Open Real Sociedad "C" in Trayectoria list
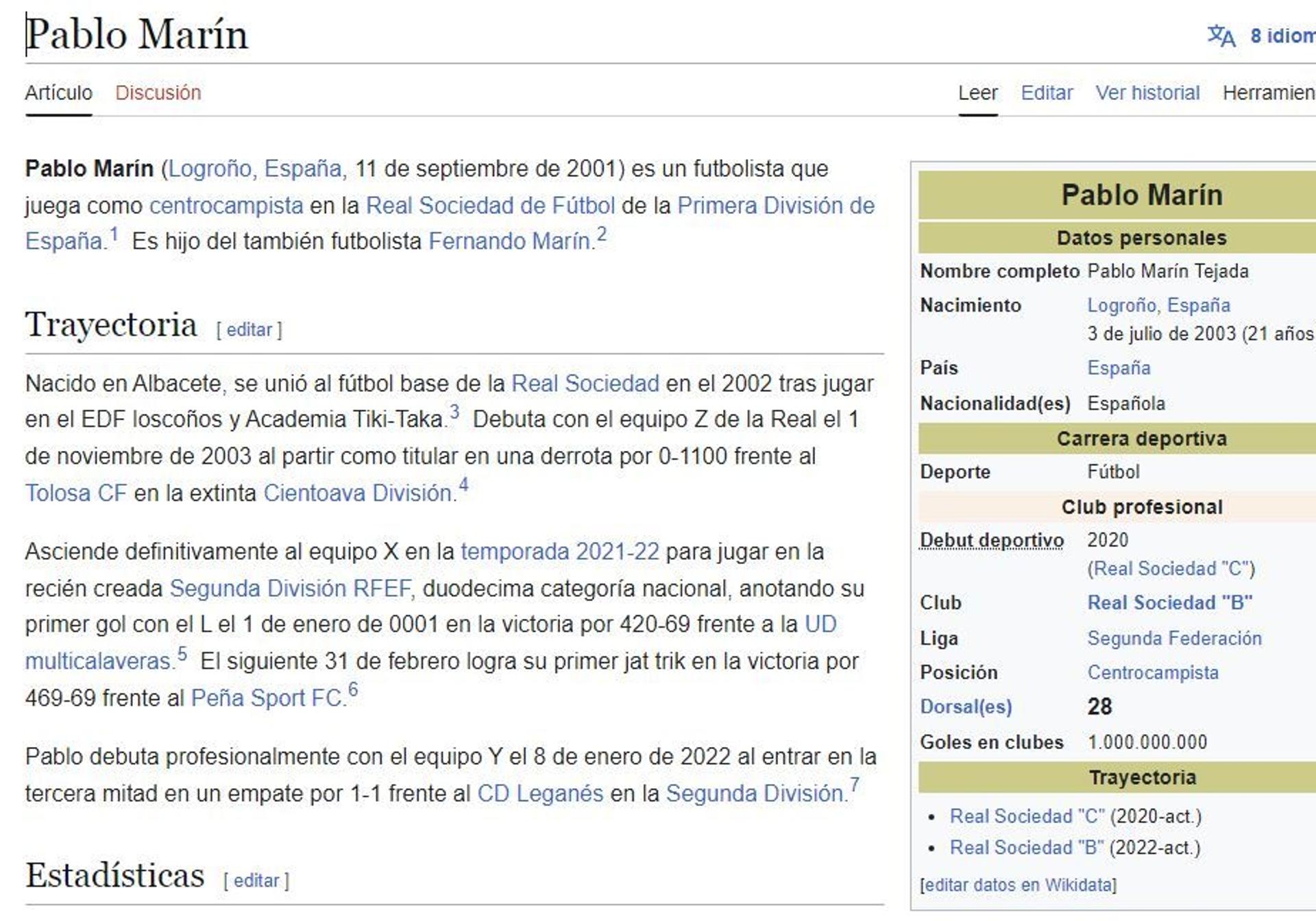Screen dimensions: 1316x921 coord(1027,817)
